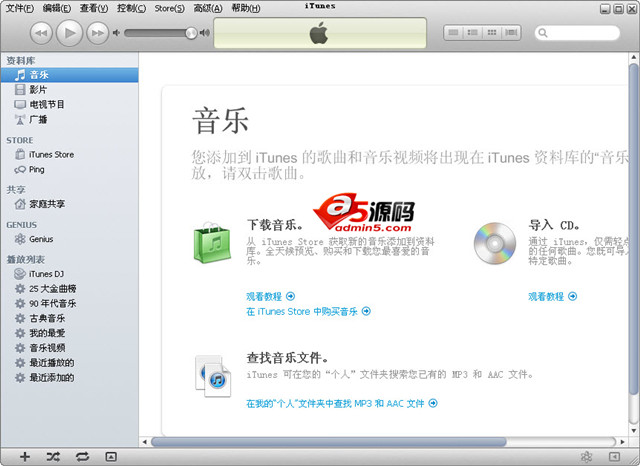Click the add playlist plus button
Screen dimensions: 640x466
click(x=25, y=457)
